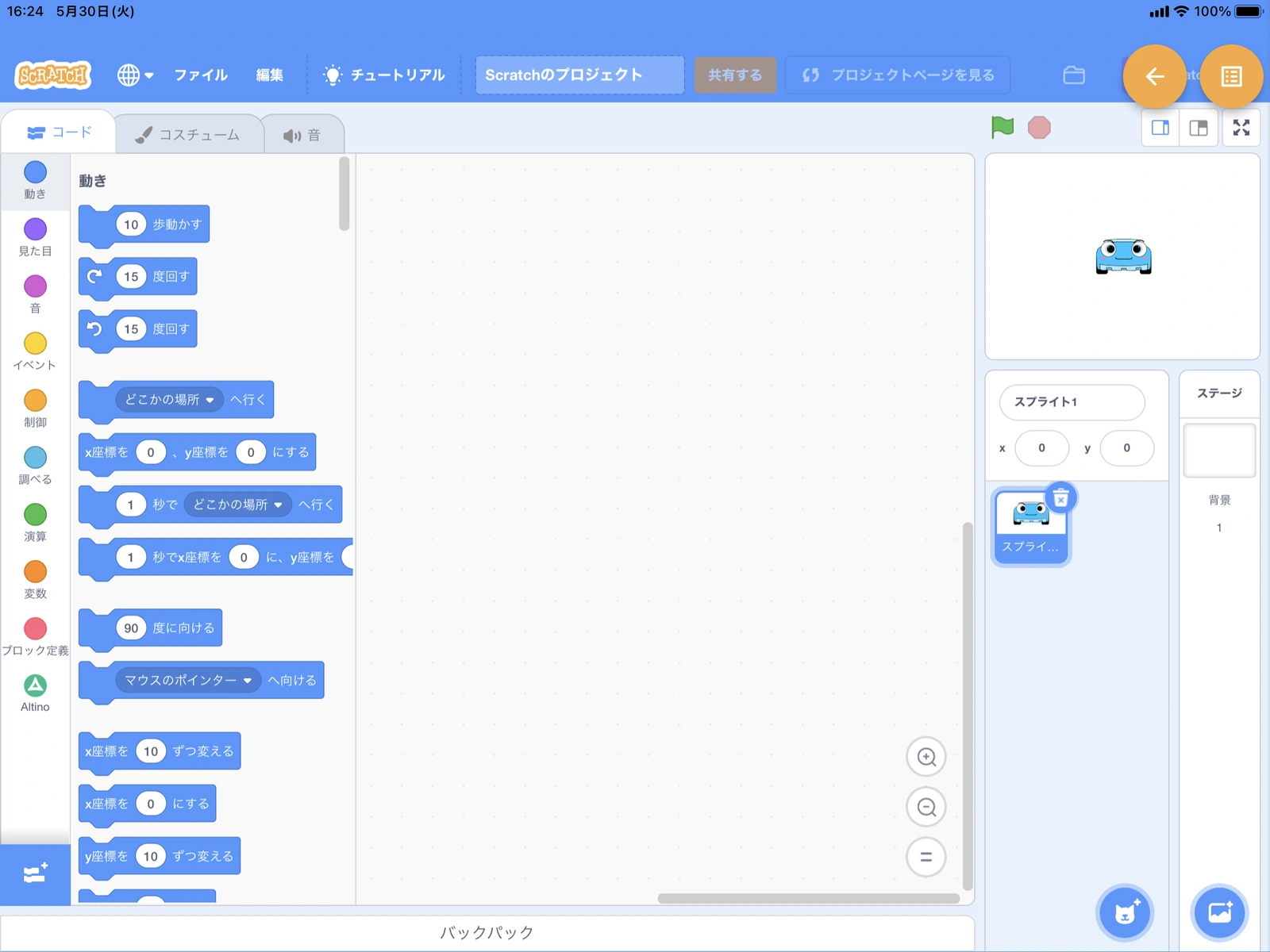Open マウスのポインター dropdown
This screenshot has height=952, width=1270.
188,680
